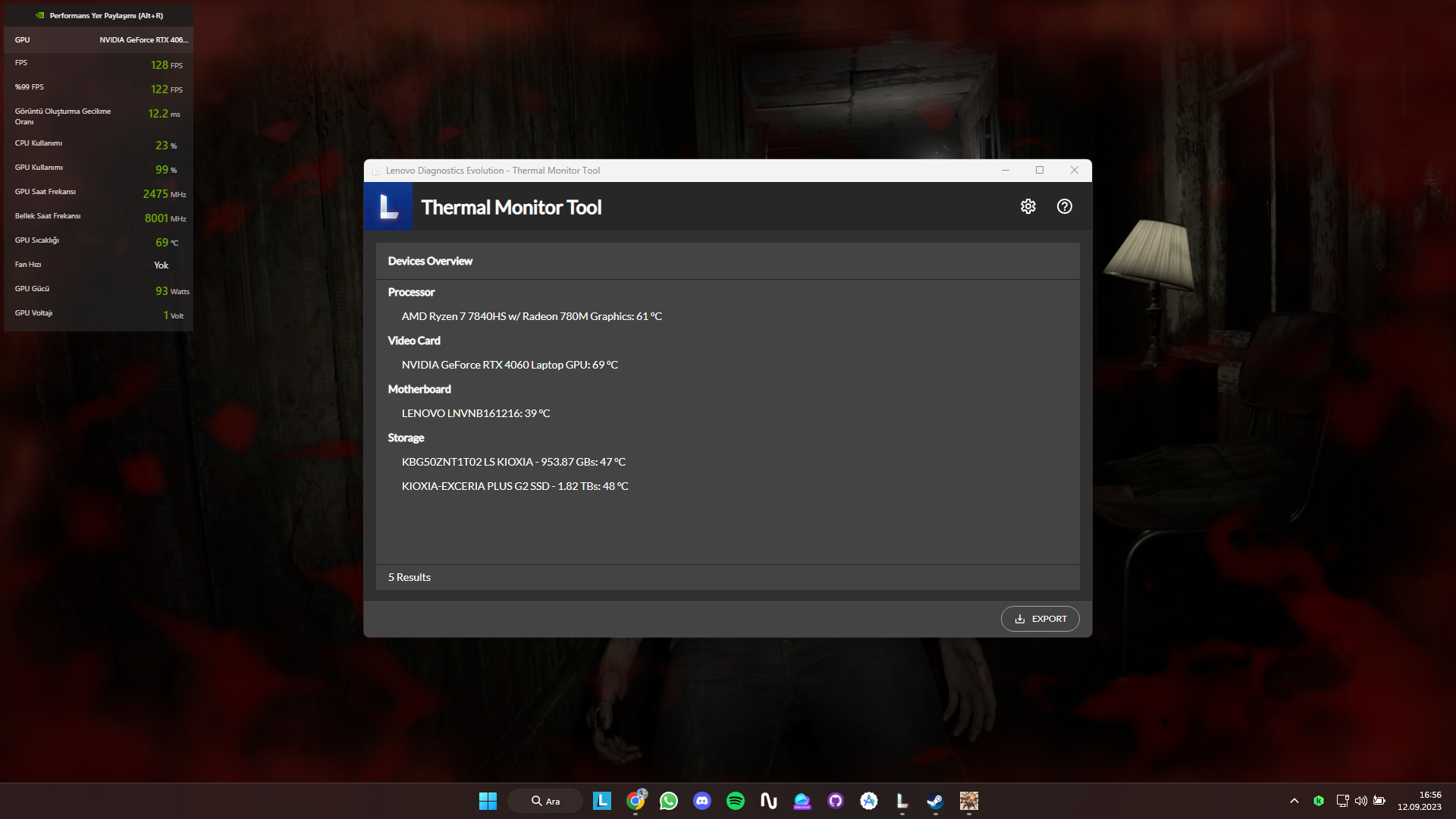Select the AMD Ryzen 7 processor entry
Screen dimensions: 1456x819
(532, 316)
